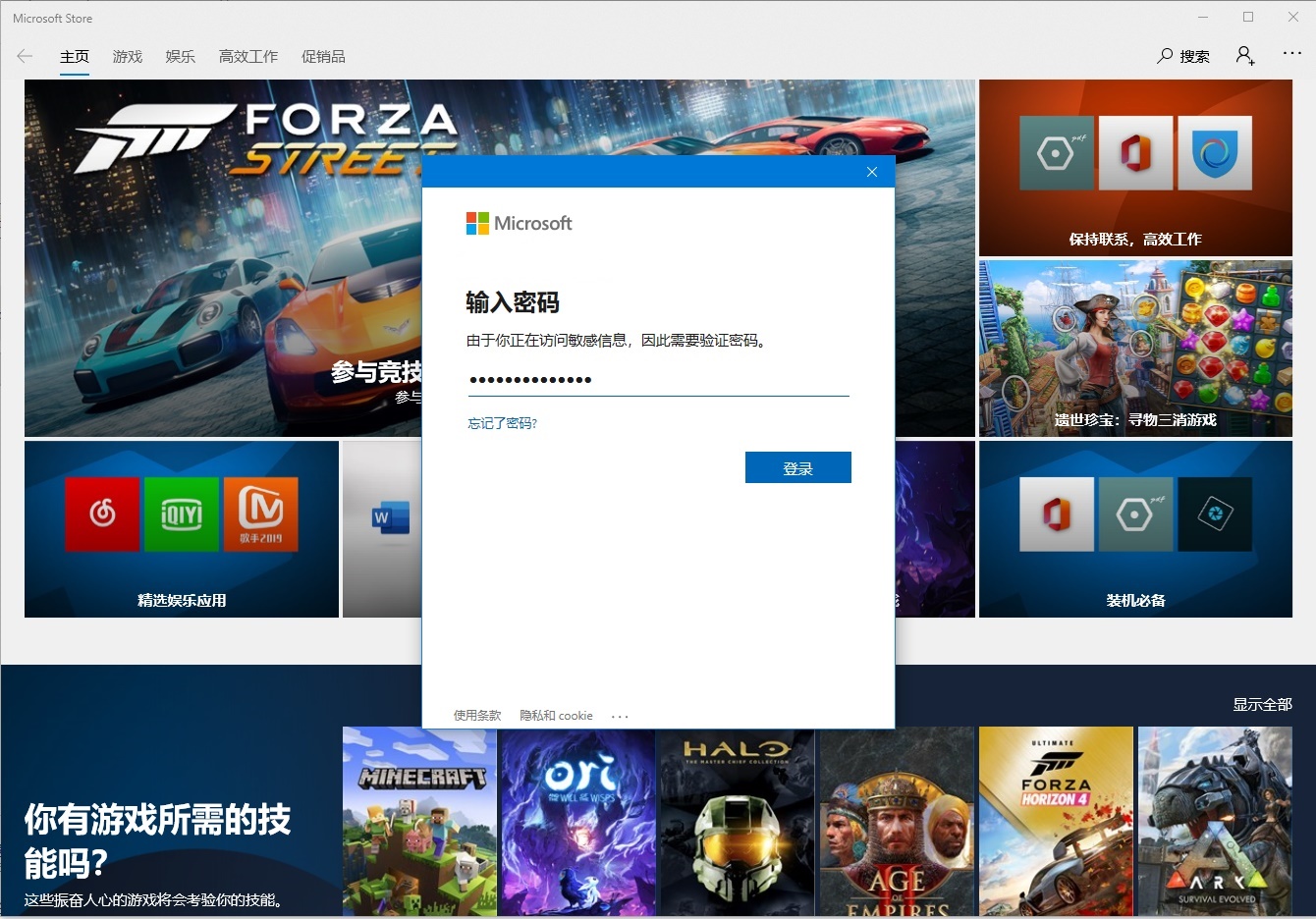
Task: Open the 使用条款 link
Action: (x=477, y=716)
